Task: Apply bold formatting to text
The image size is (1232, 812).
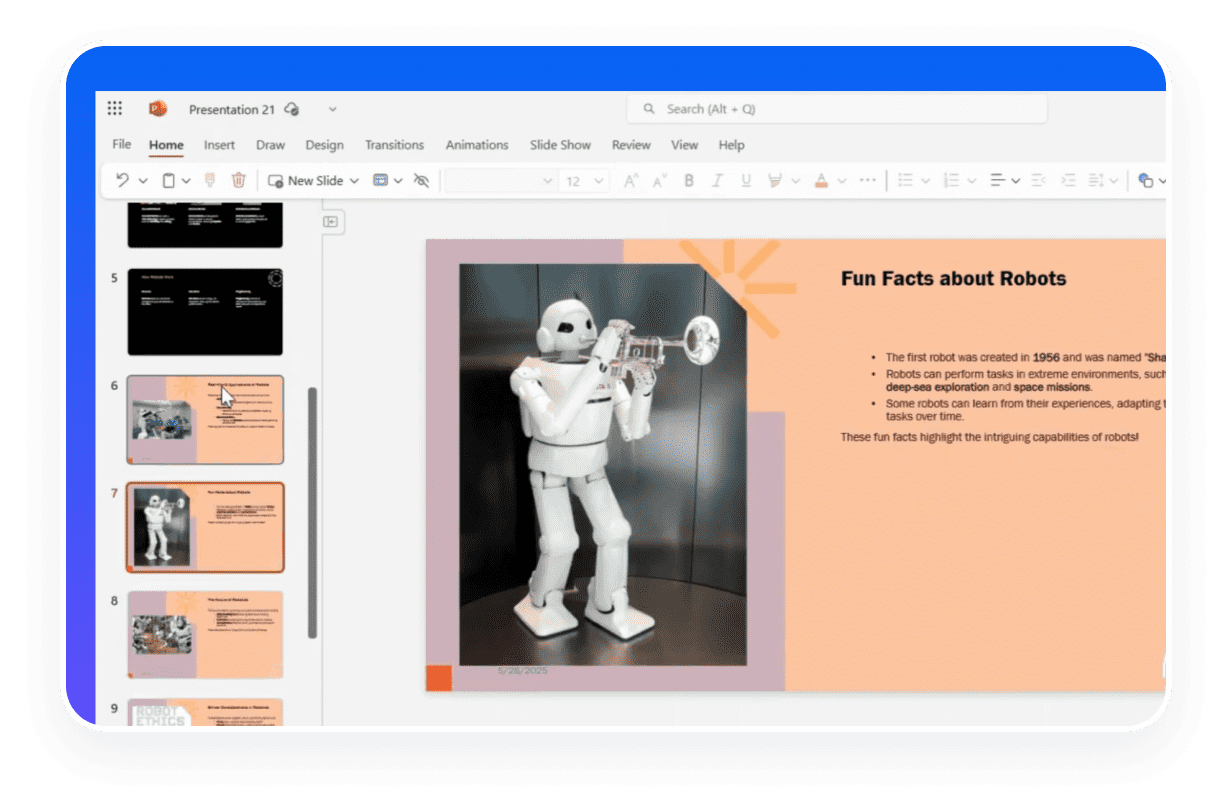Action: (x=688, y=181)
